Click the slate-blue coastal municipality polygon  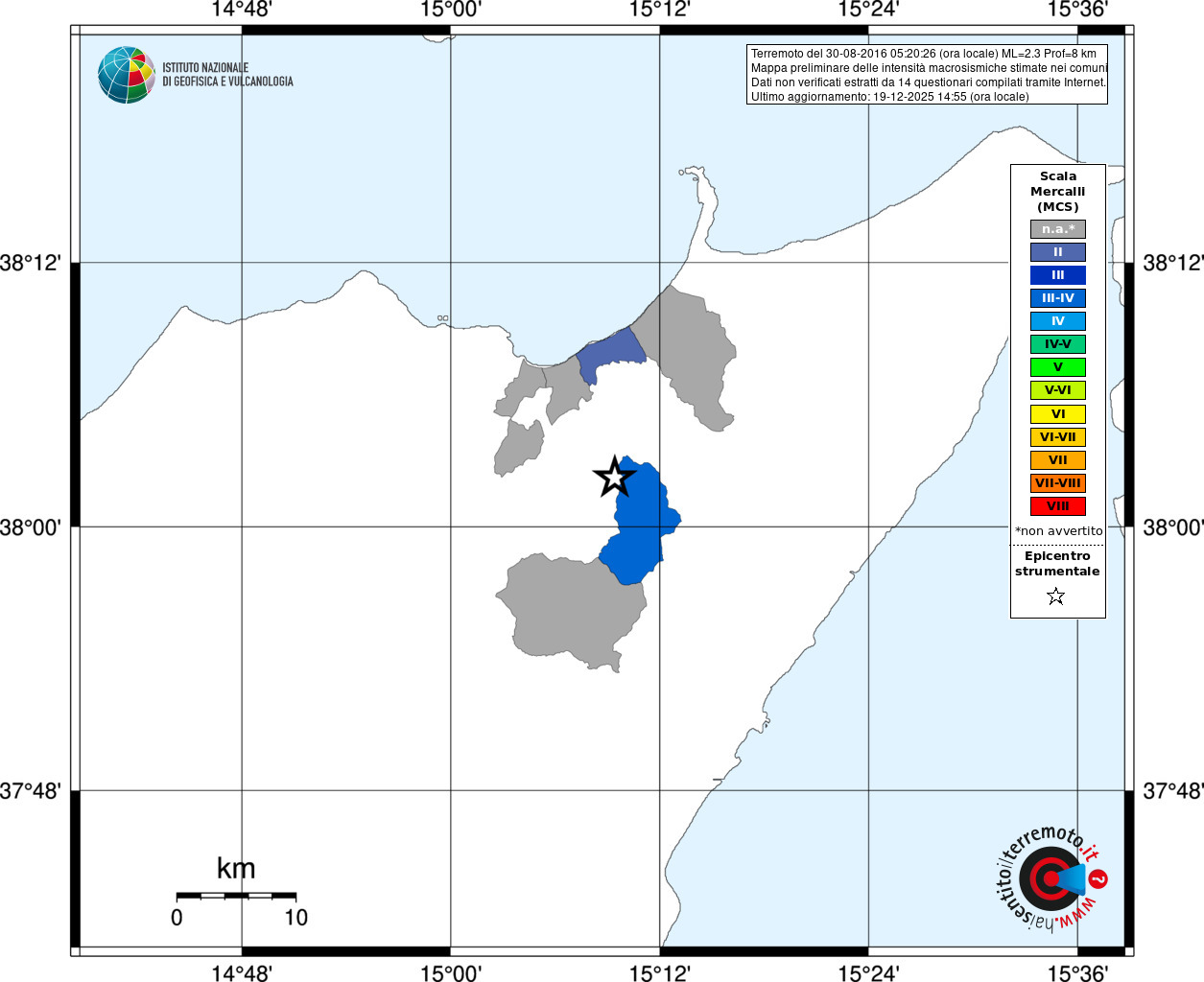click(606, 356)
